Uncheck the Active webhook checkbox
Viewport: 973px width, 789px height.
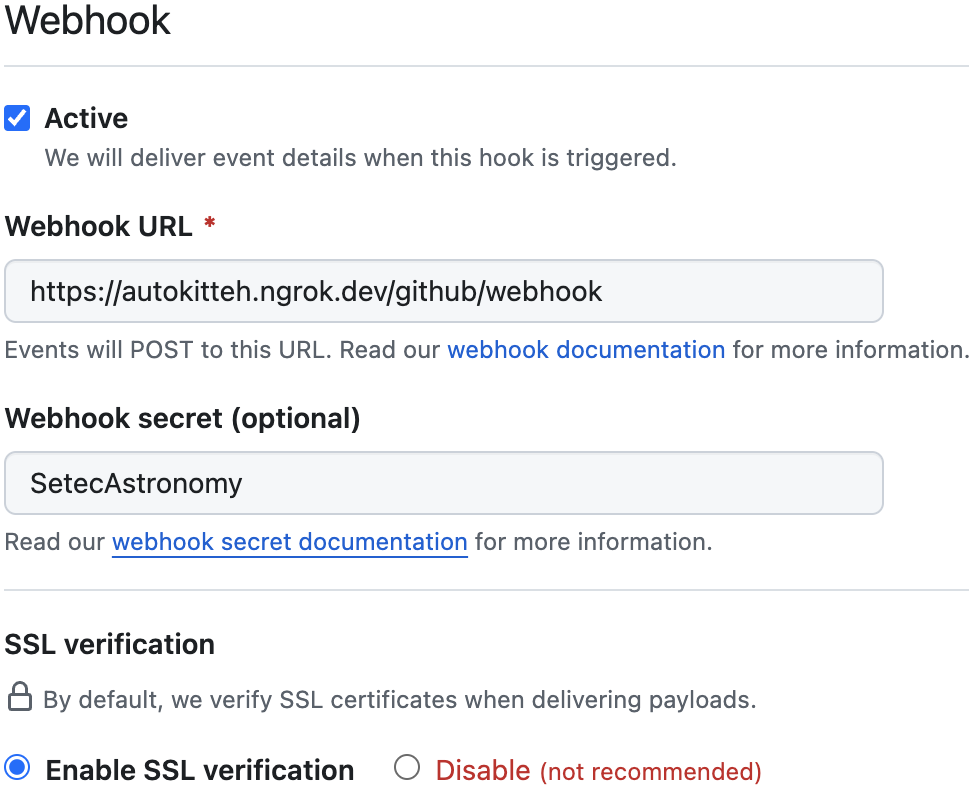tap(17, 118)
